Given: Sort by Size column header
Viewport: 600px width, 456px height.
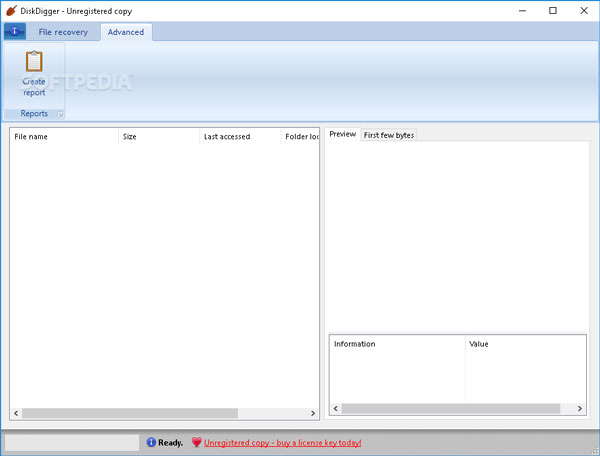Looking at the screenshot, I should (159, 137).
